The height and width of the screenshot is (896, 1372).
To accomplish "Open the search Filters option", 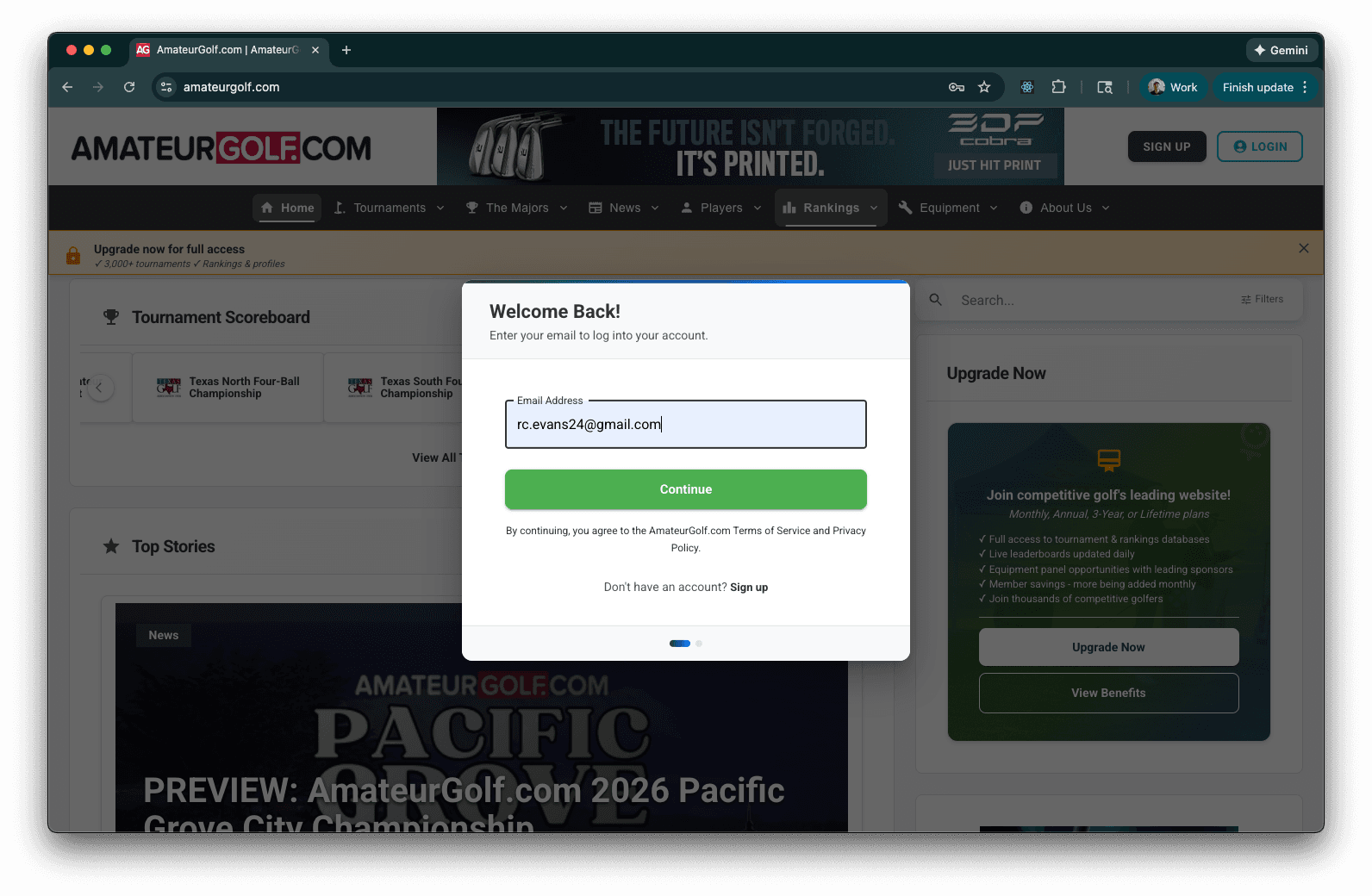I will point(1263,299).
